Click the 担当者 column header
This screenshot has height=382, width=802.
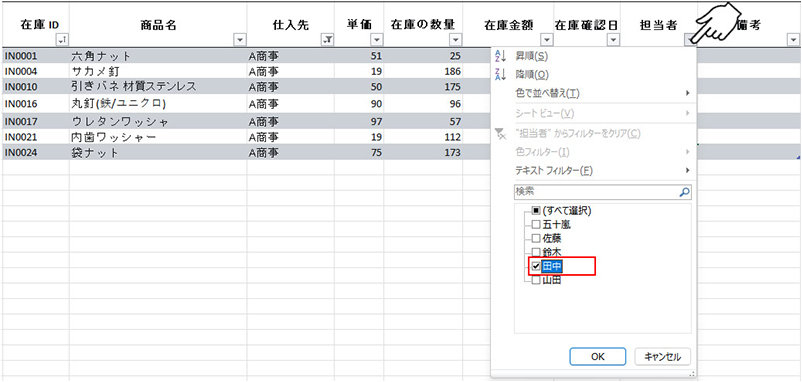658,25
